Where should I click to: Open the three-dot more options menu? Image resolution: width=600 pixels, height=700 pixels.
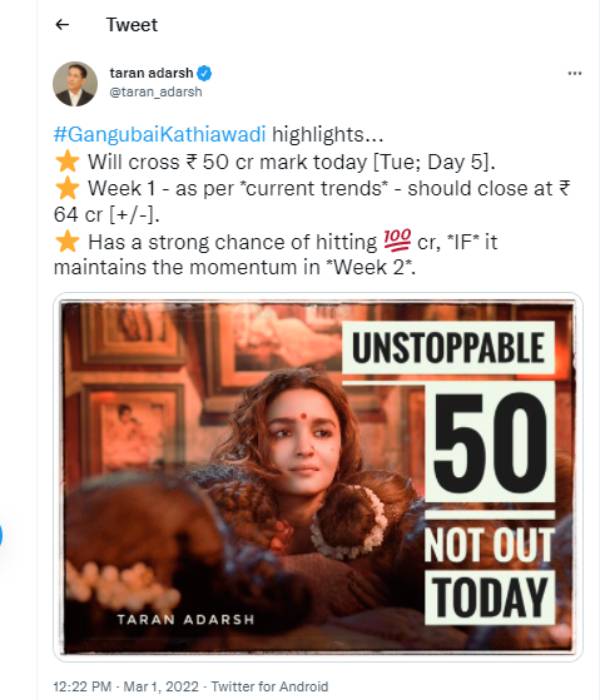point(574,74)
